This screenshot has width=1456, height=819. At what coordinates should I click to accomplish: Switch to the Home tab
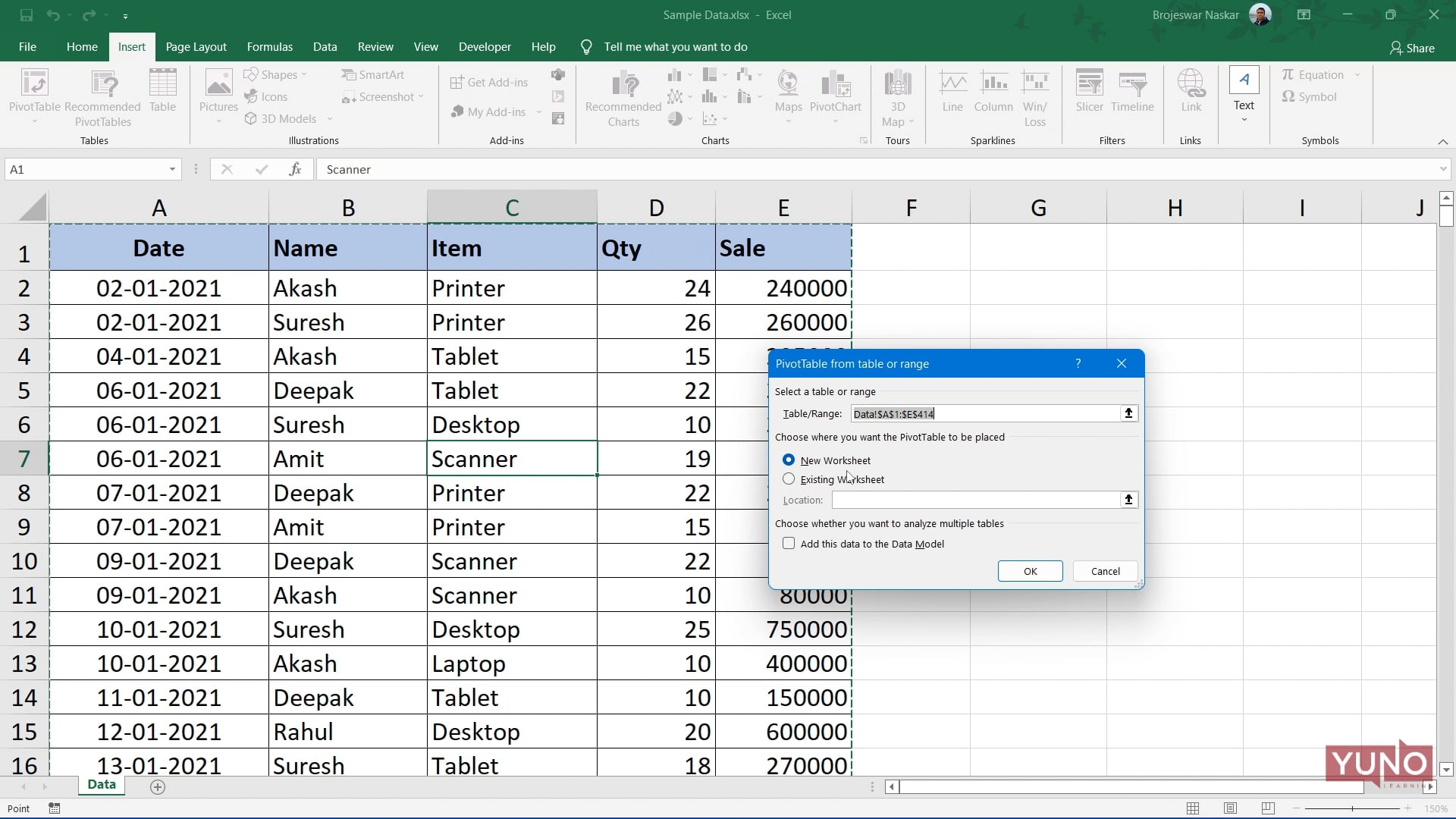[82, 46]
